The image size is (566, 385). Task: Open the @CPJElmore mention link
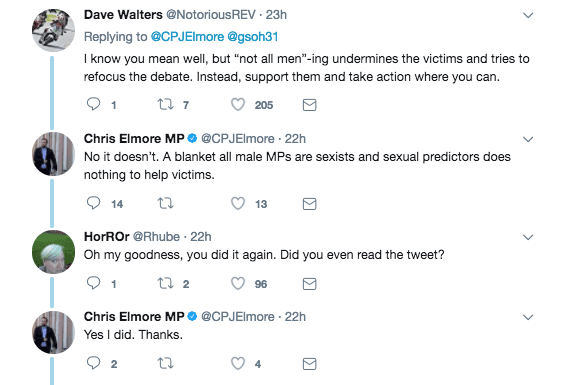(x=187, y=37)
